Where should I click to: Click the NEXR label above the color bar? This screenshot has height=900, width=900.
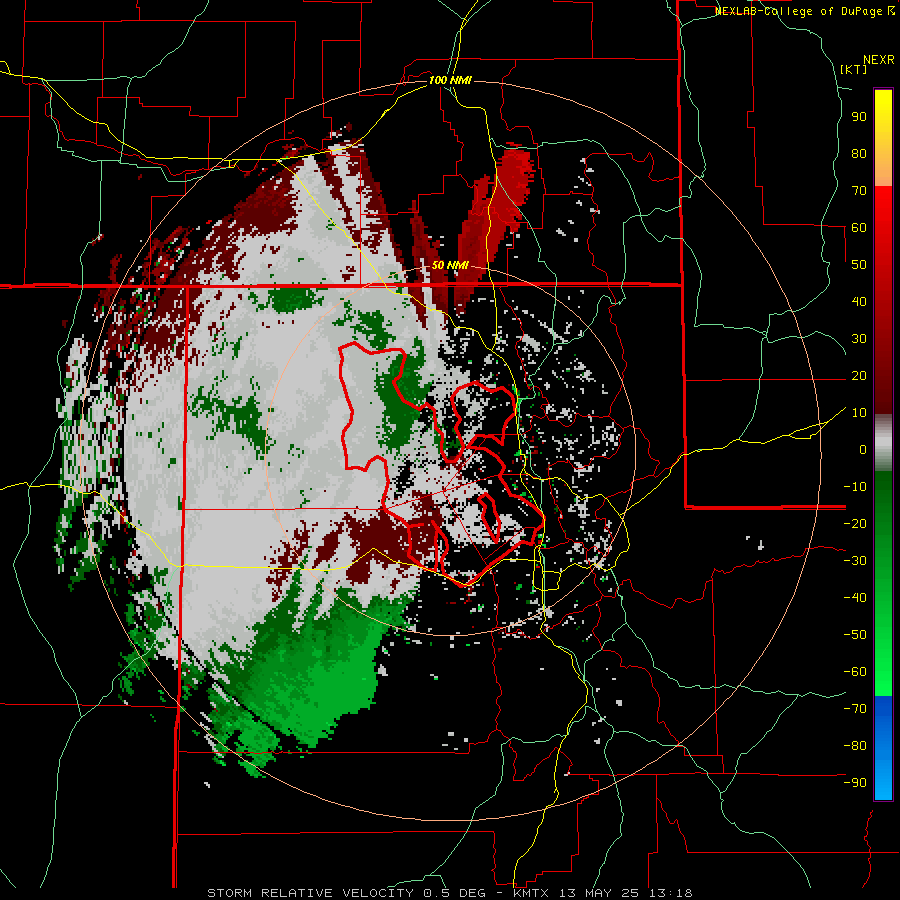(x=879, y=60)
